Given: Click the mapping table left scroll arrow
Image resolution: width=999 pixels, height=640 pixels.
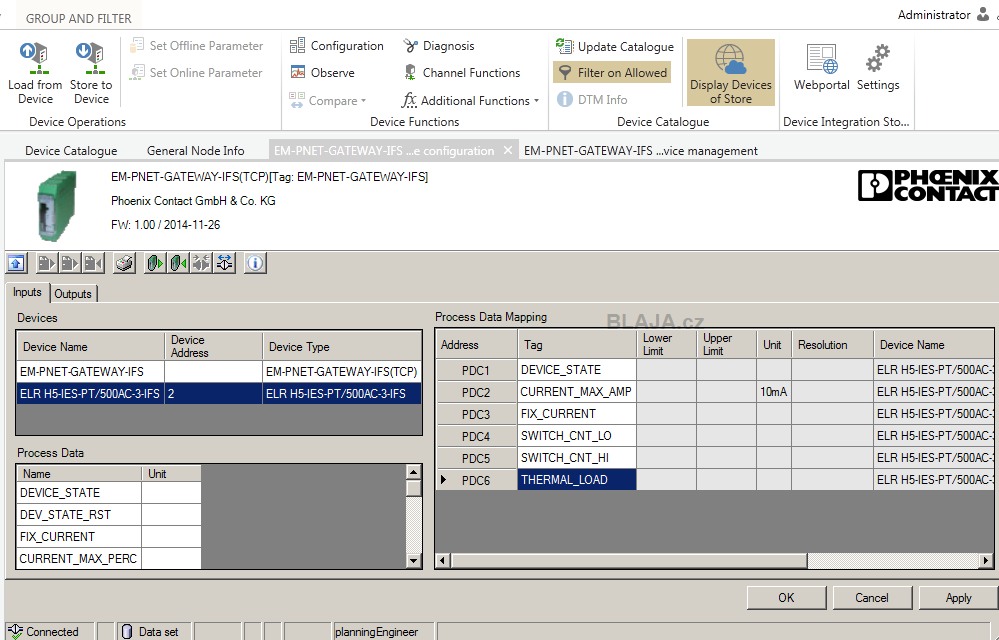Looking at the screenshot, I should pyautogui.click(x=443, y=561).
